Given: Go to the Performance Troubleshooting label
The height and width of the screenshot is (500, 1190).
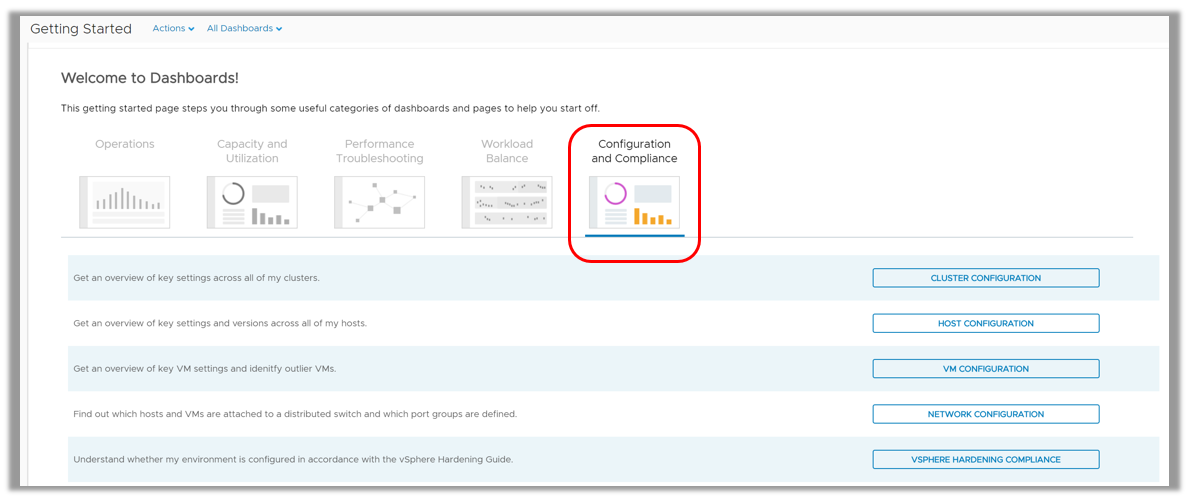Looking at the screenshot, I should pyautogui.click(x=379, y=151).
